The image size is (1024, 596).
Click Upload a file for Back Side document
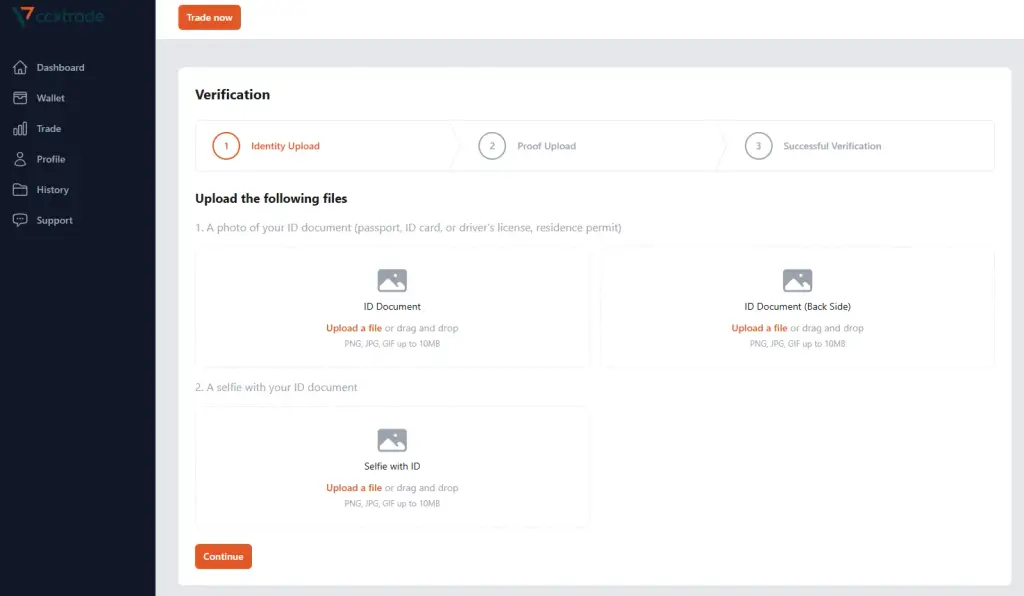click(x=760, y=328)
